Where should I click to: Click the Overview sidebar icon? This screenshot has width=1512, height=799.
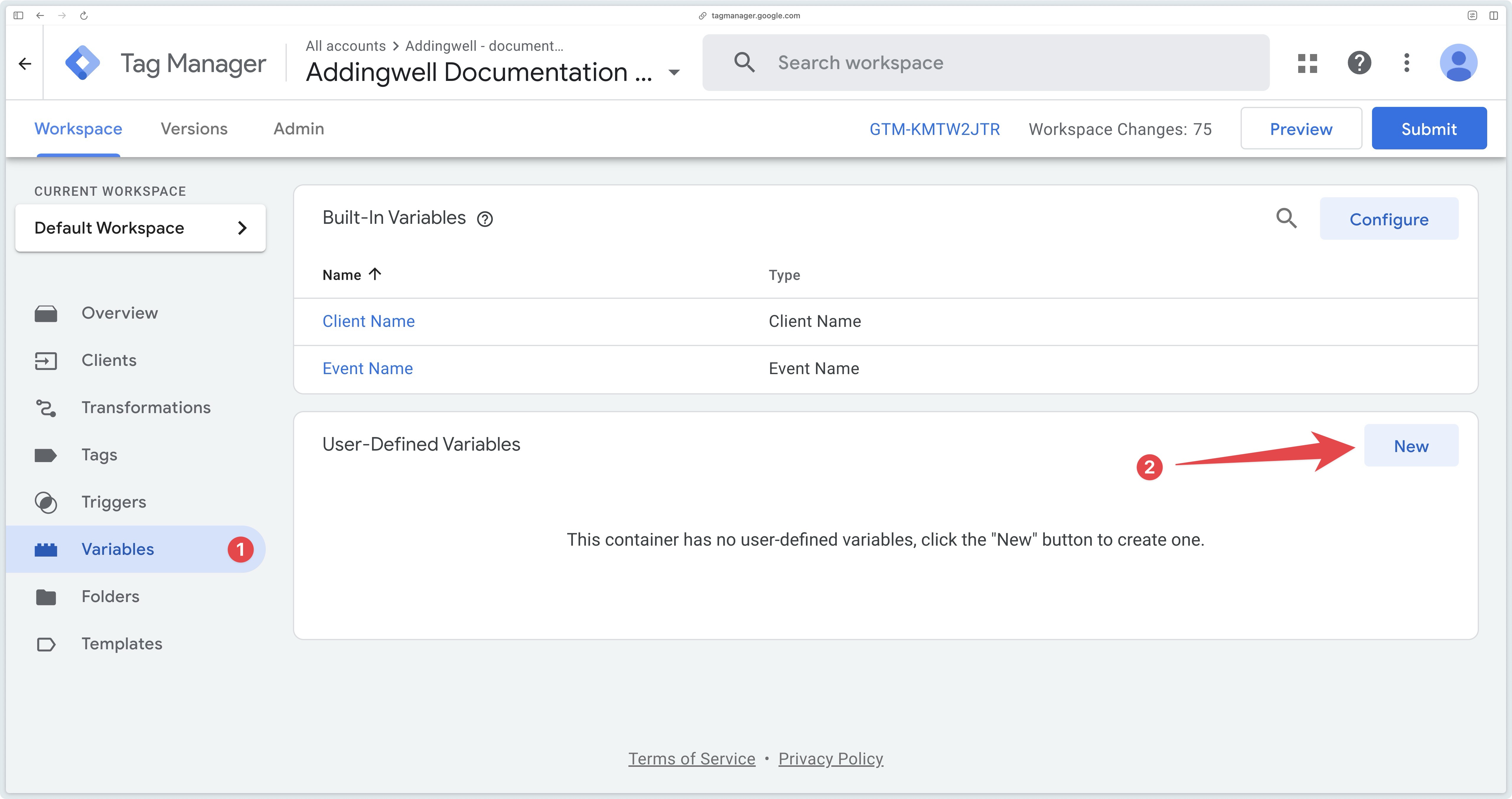[x=46, y=314]
